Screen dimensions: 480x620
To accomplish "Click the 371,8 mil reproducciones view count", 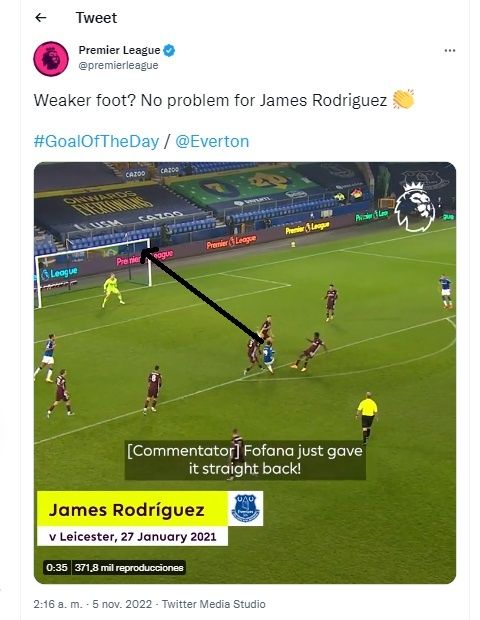I will (129, 568).
